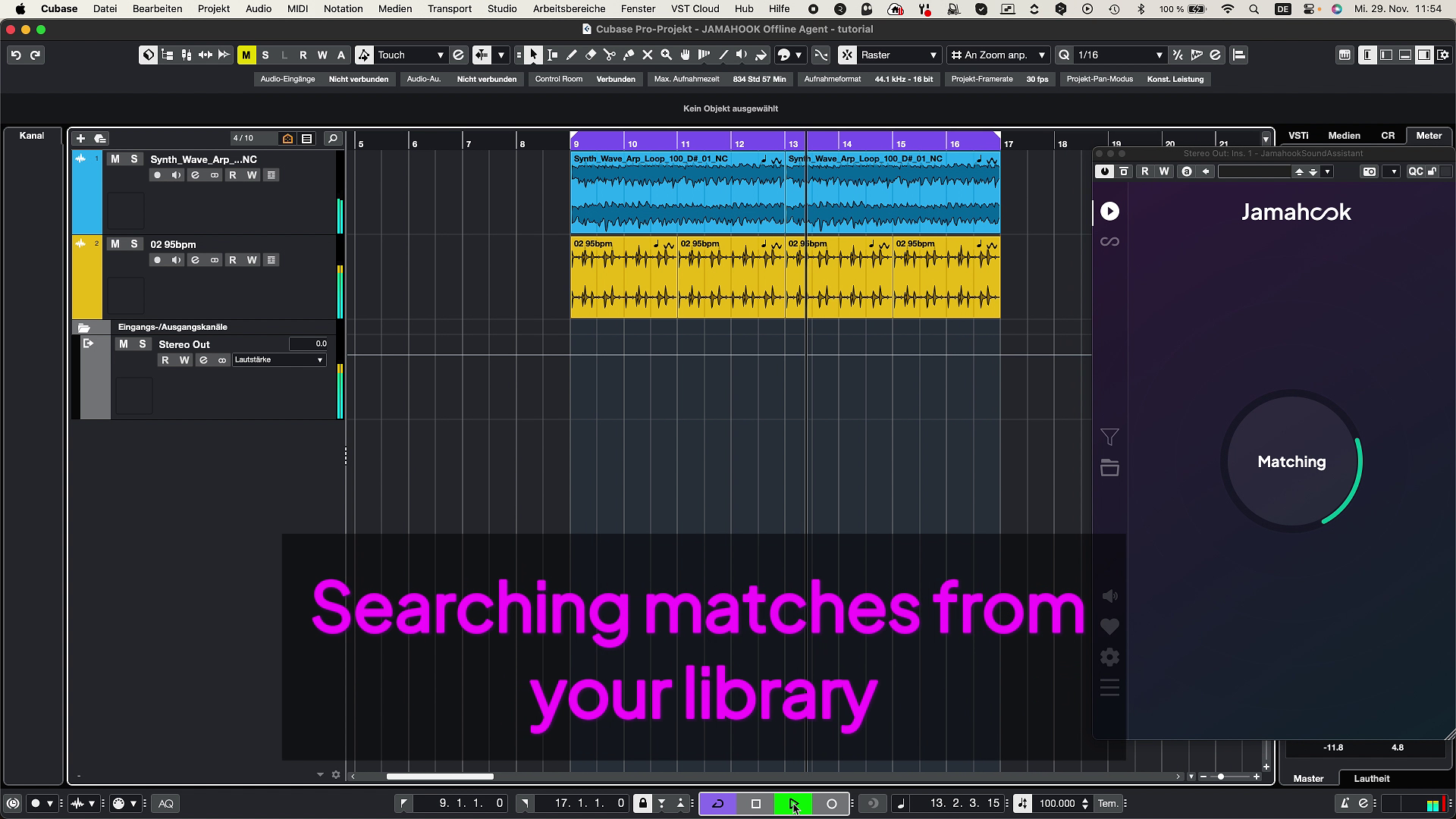Mute the Synth_Wave_Arp track
This screenshot has width=1456, height=819.
point(115,159)
